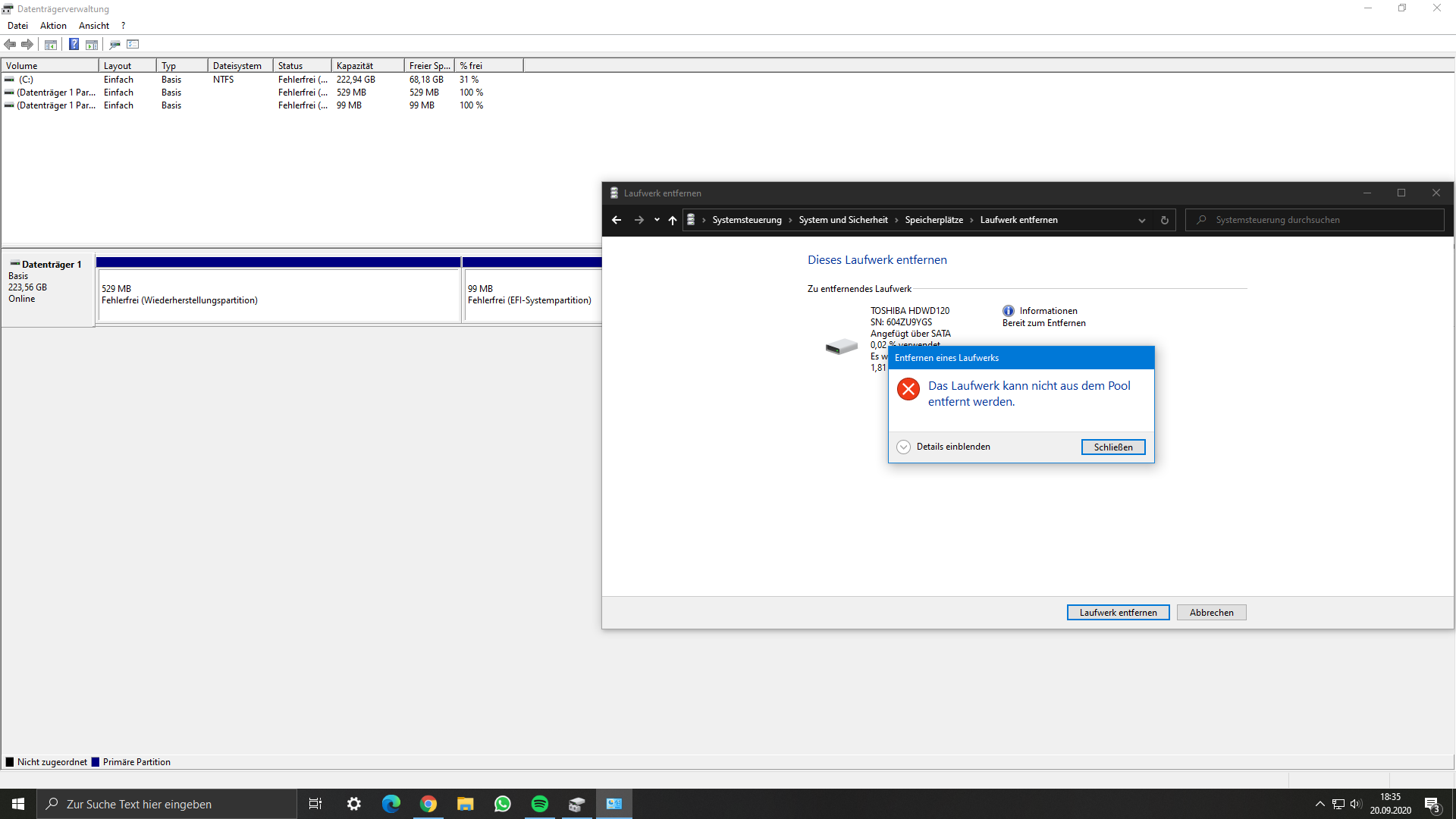
Task: Toggle the console tree toolbar icon
Action: [50, 44]
